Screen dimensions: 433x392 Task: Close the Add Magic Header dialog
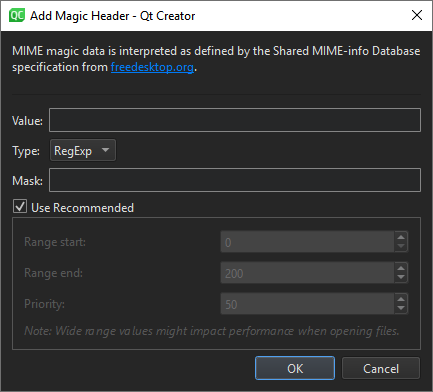(417, 15)
